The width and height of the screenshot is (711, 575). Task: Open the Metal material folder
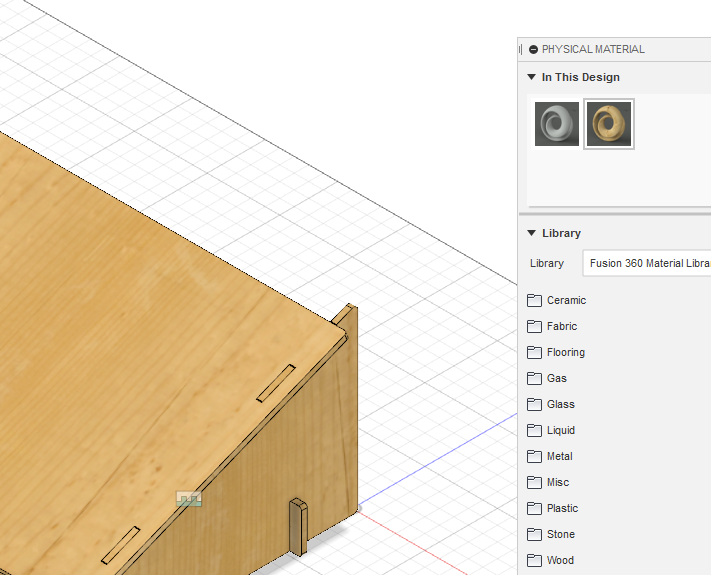550,456
